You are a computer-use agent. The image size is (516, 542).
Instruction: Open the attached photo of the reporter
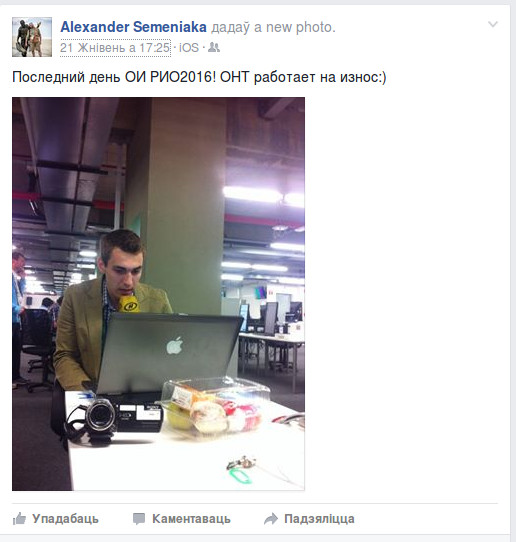pyautogui.click(x=158, y=293)
